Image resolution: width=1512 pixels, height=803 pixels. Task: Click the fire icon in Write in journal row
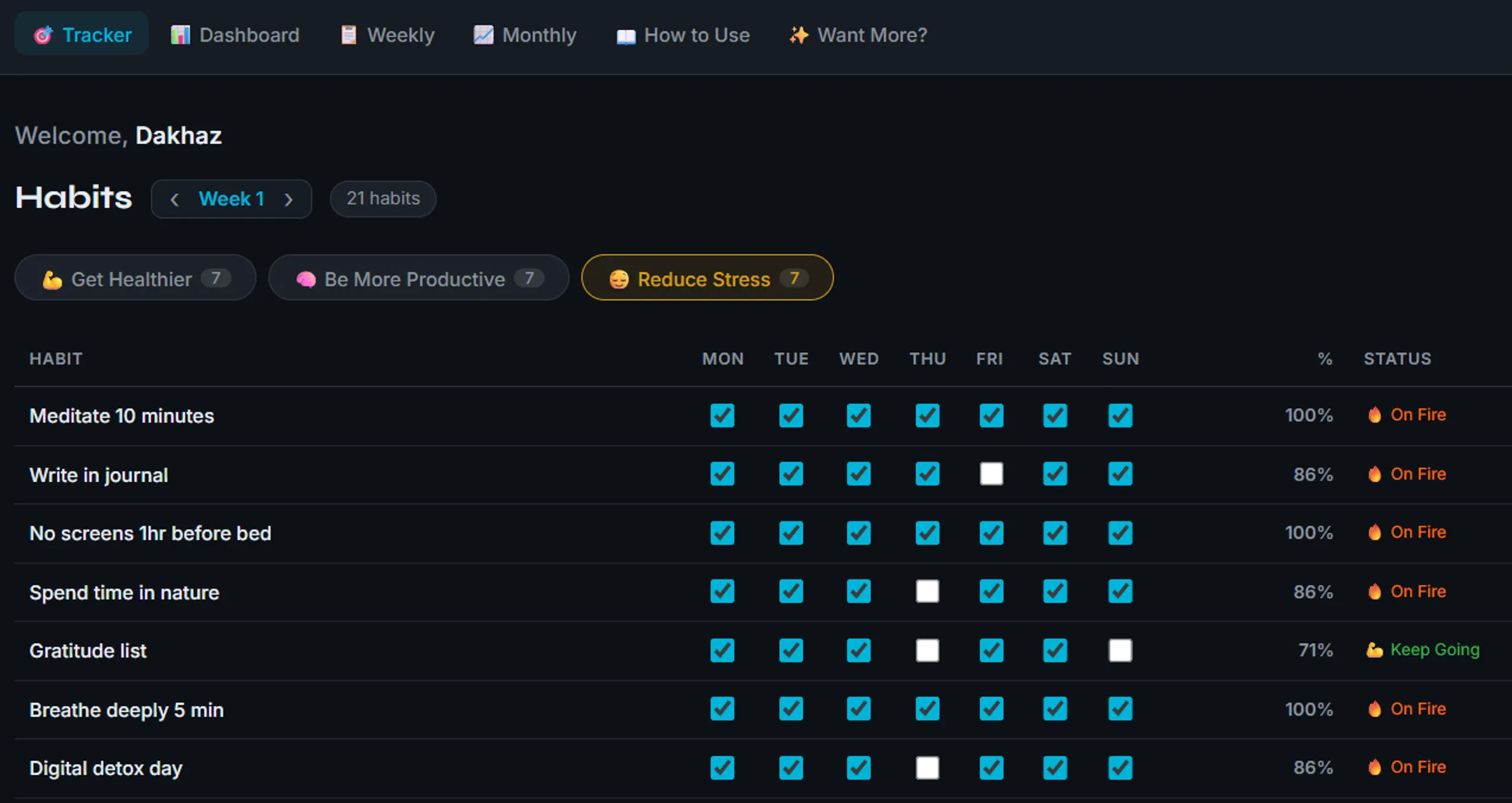(1374, 474)
